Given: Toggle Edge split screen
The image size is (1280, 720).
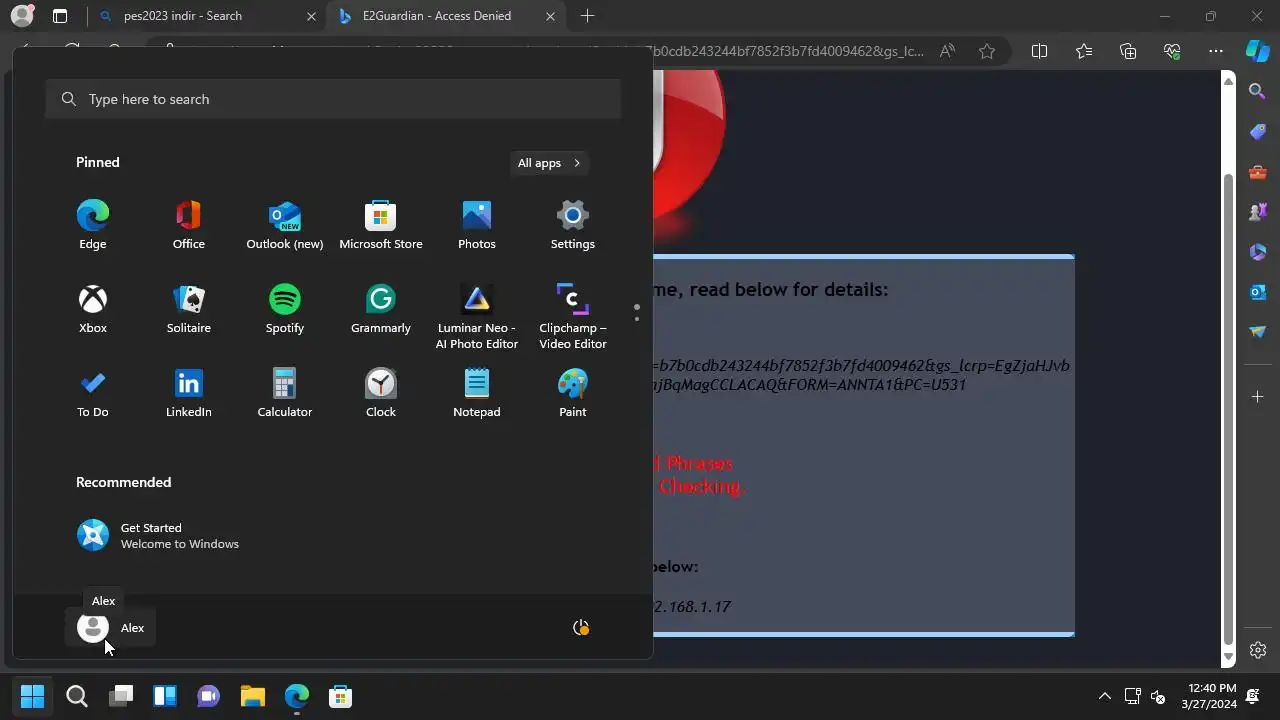Looking at the screenshot, I should 1039,52.
